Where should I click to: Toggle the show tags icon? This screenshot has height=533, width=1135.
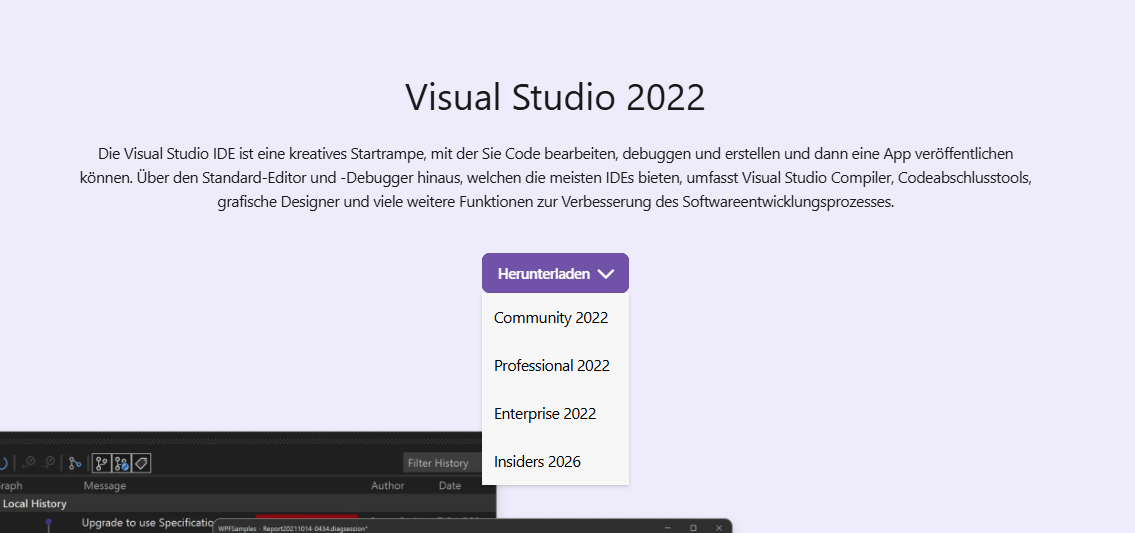(142, 463)
